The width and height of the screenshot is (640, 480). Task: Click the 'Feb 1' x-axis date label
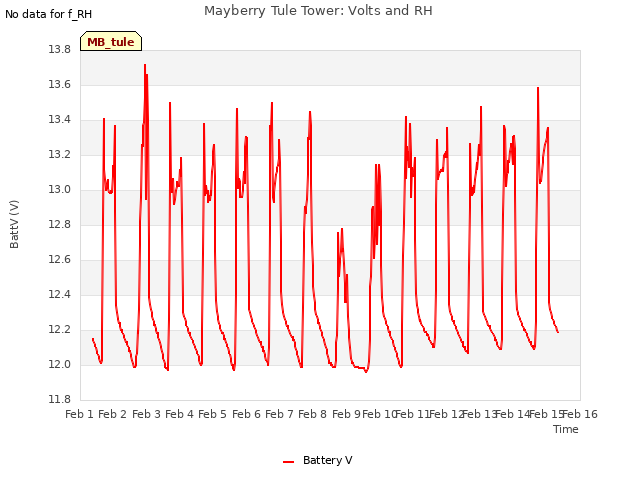80,414
